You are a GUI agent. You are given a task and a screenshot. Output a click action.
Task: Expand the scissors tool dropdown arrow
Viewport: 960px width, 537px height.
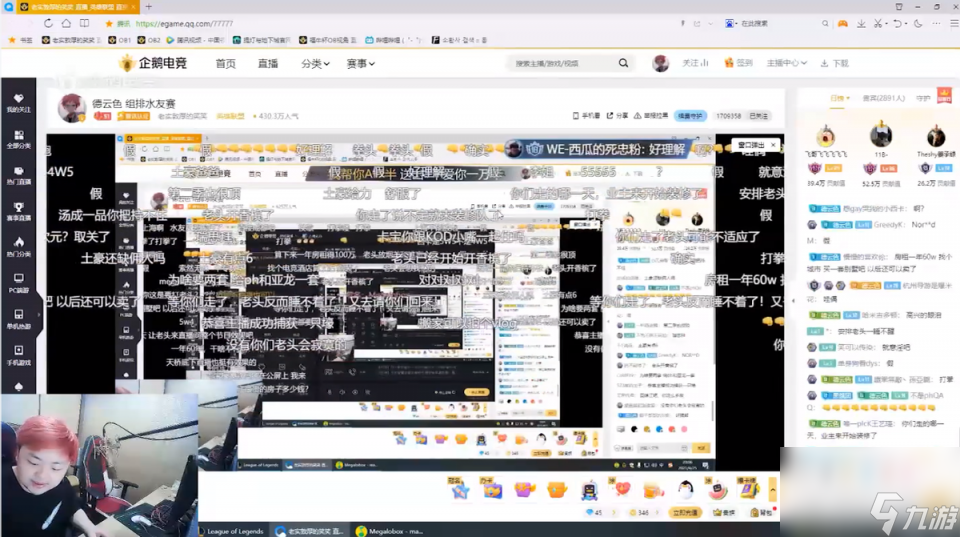(x=886, y=24)
